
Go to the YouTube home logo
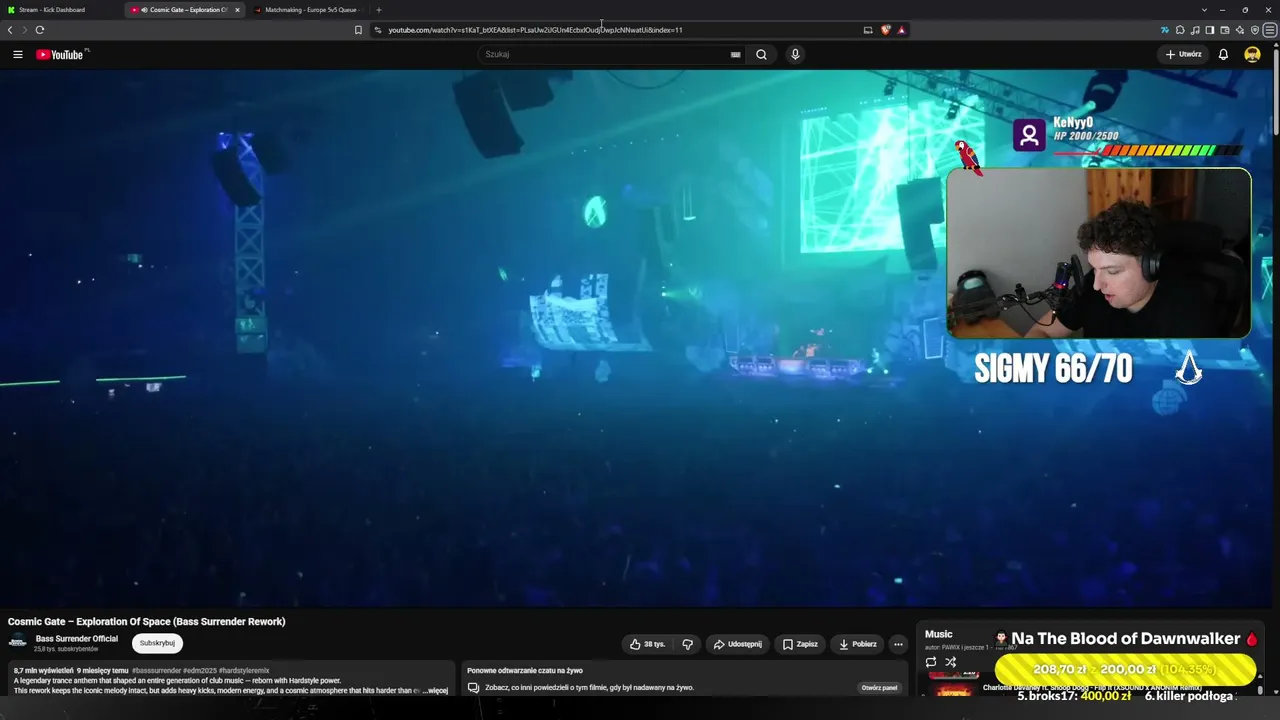tap(60, 54)
